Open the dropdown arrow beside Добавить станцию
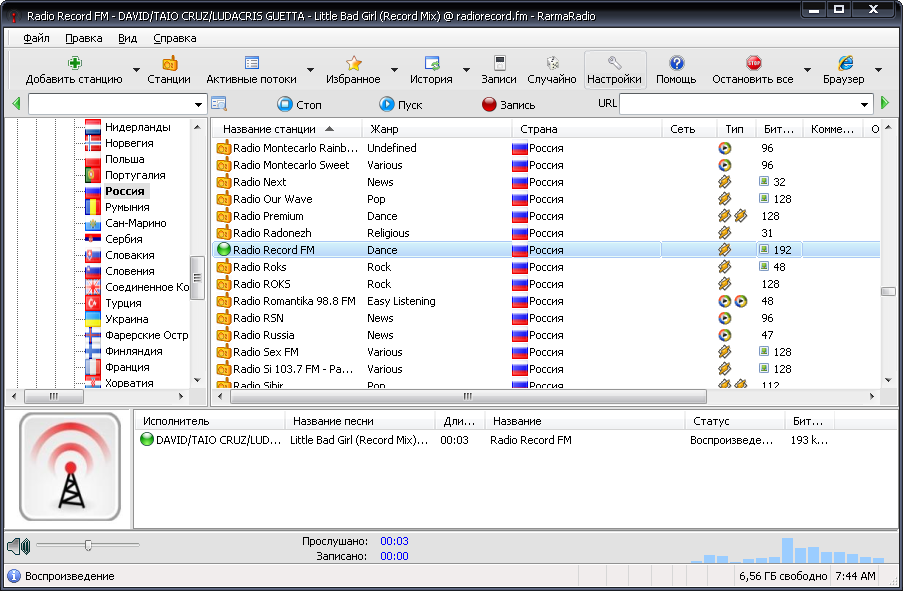The width and height of the screenshot is (903, 591). coord(136,70)
